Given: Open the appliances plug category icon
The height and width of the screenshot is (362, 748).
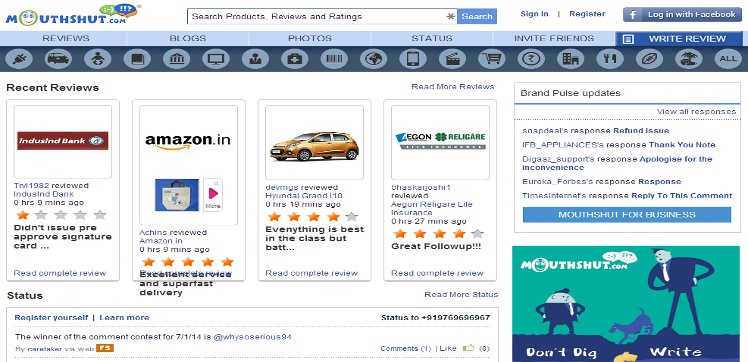Looking at the screenshot, I should (x=19, y=59).
